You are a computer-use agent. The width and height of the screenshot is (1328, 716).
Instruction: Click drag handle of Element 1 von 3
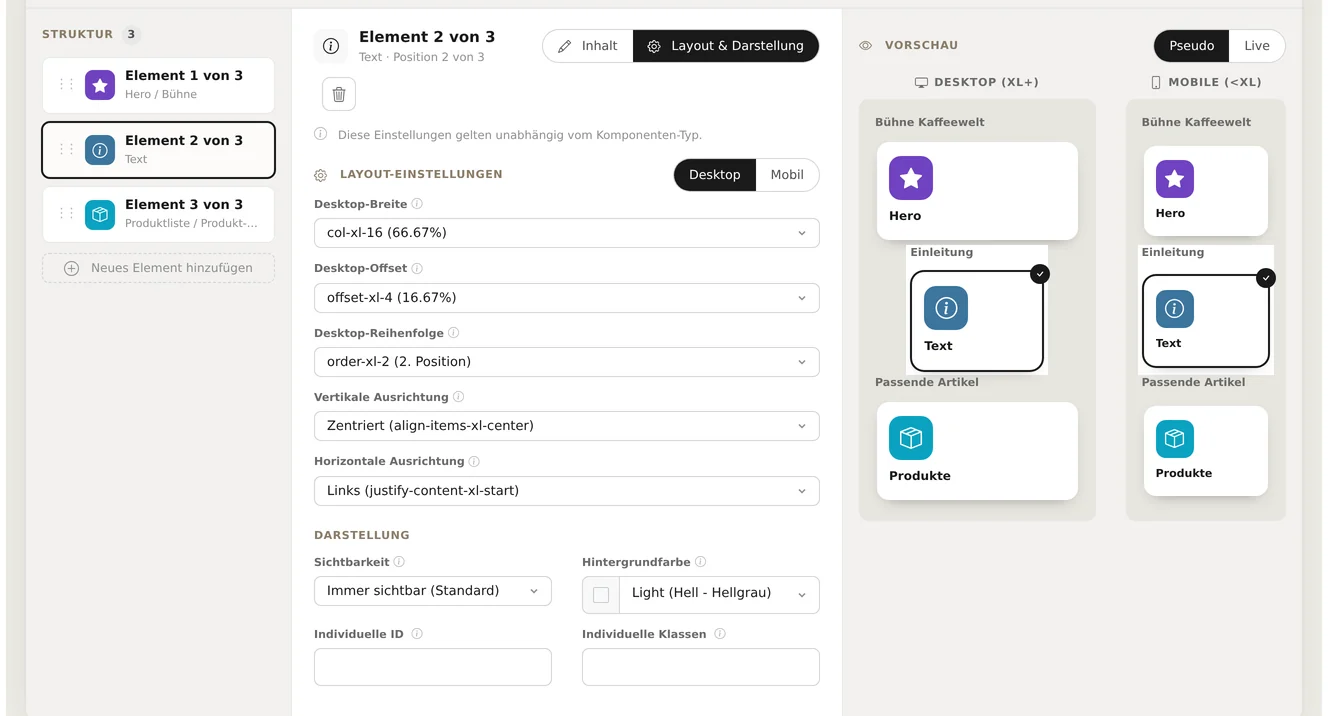click(x=66, y=85)
